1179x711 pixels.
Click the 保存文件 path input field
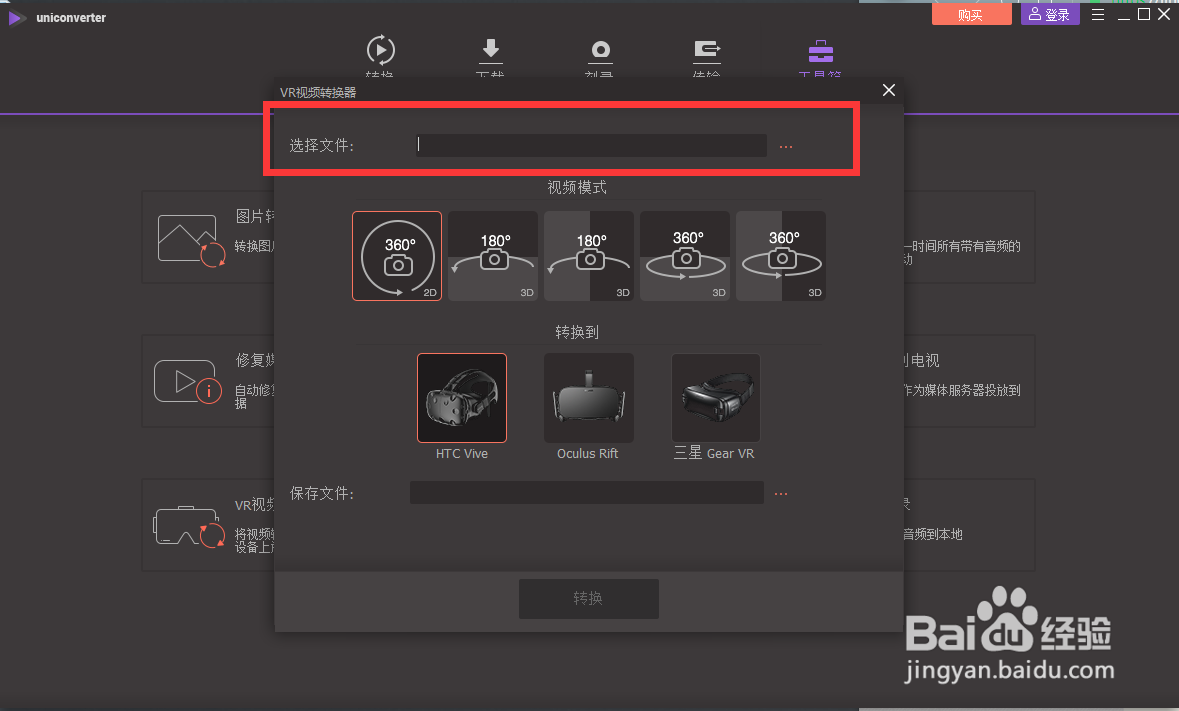pos(586,493)
